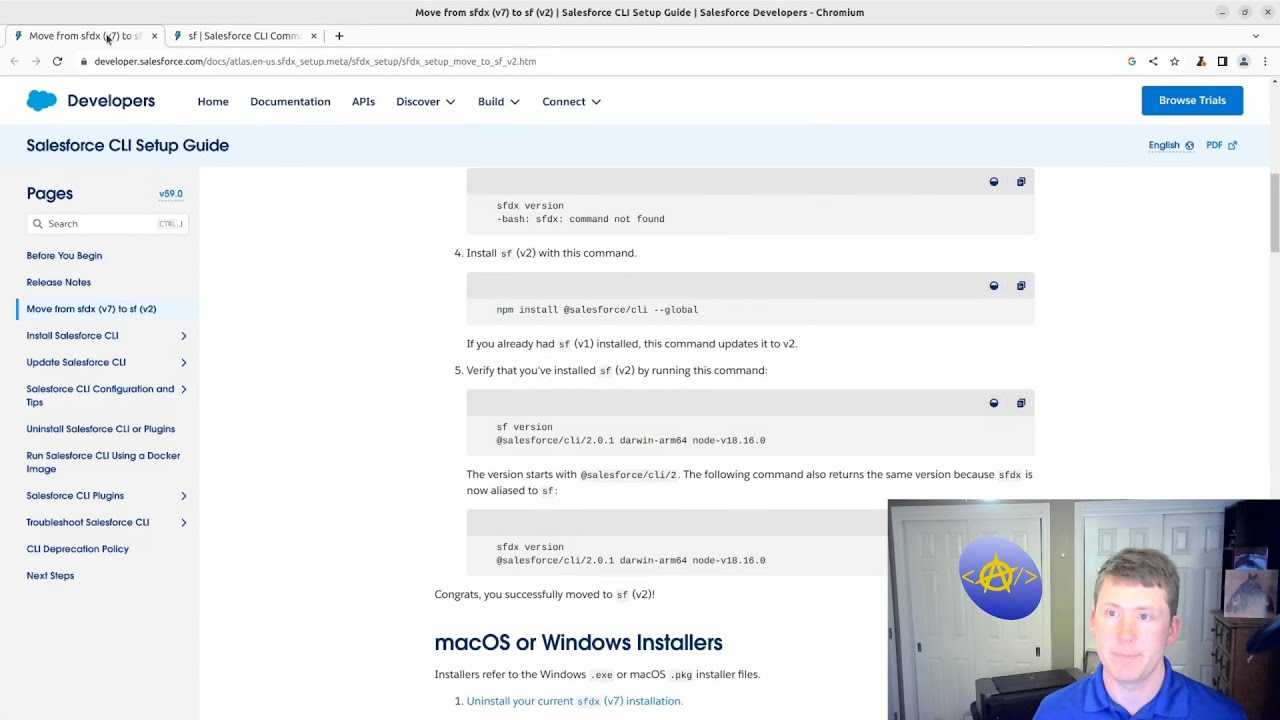This screenshot has width=1280, height=720.
Task: Open Release Notes page
Action: (58, 282)
